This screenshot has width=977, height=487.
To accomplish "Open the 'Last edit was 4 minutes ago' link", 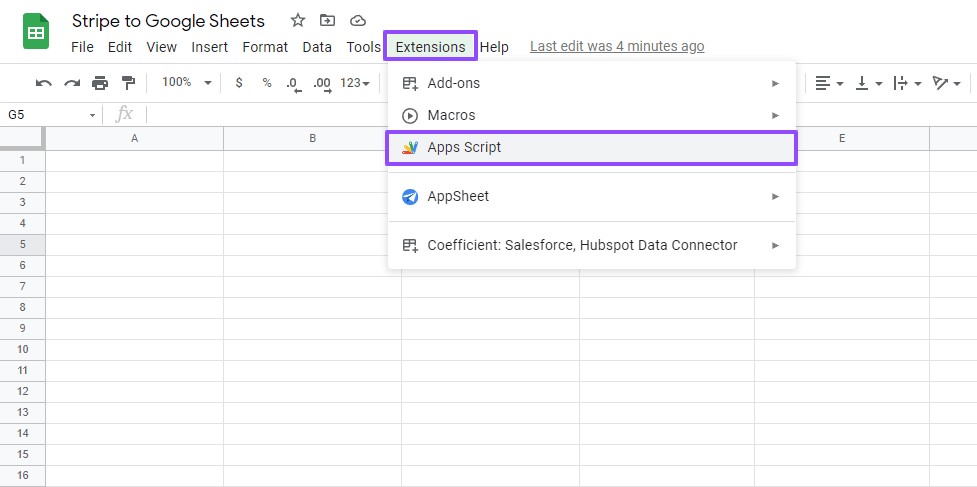I will click(x=617, y=46).
